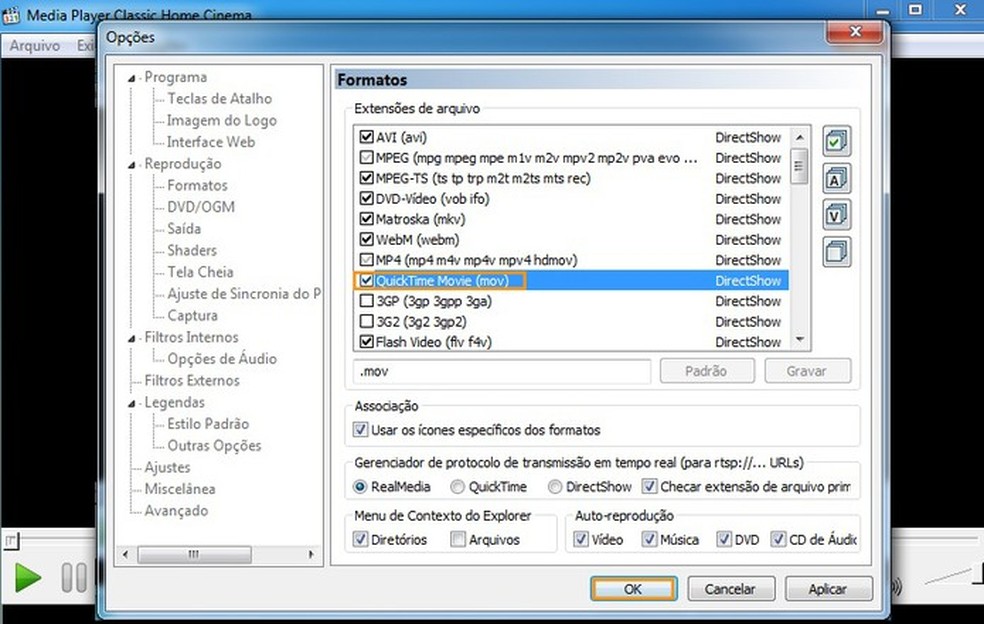Screen dimensions: 984x624
Task: Select DVD/OGM in the options tree
Action: [201, 207]
